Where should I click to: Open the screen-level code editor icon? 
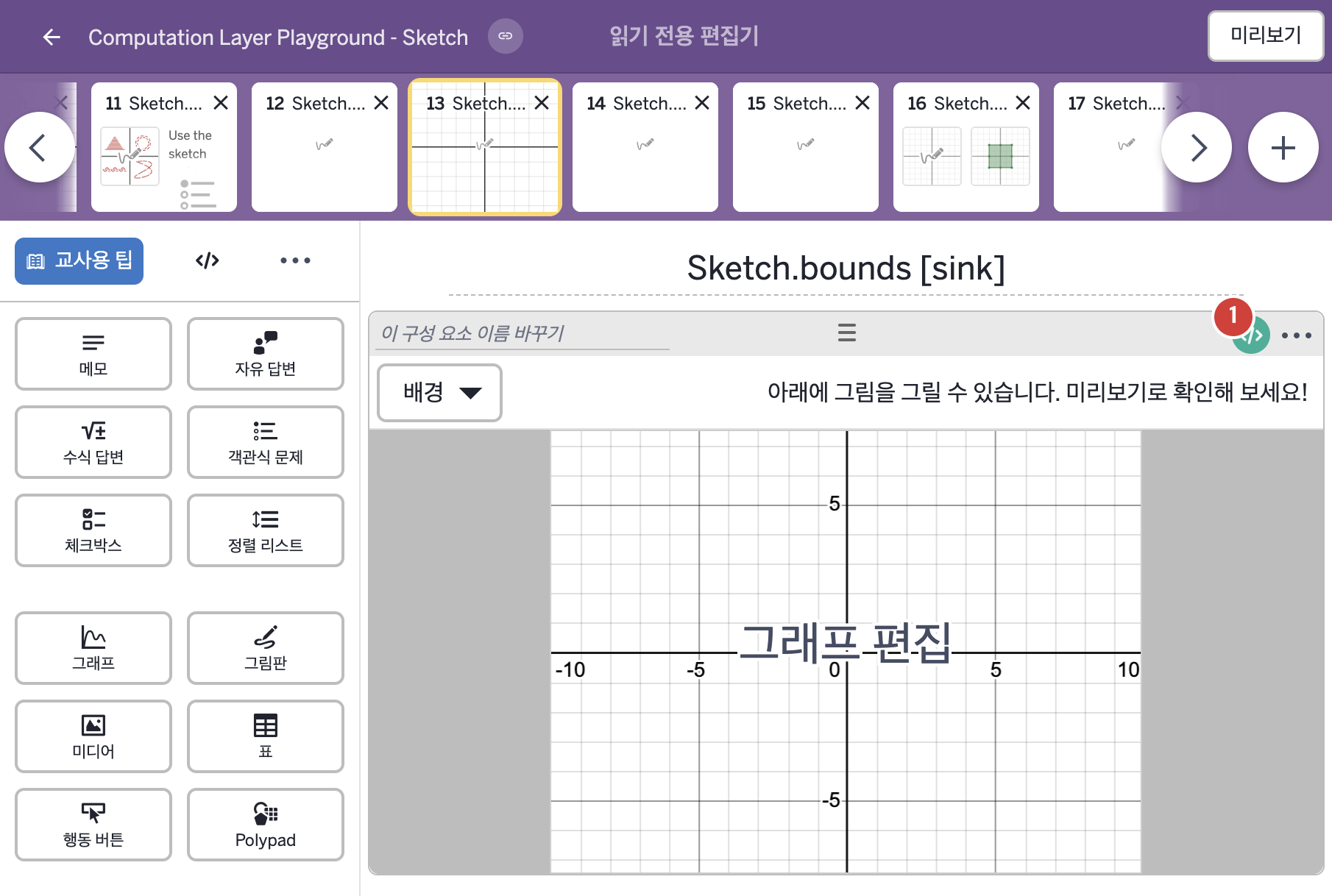click(208, 260)
